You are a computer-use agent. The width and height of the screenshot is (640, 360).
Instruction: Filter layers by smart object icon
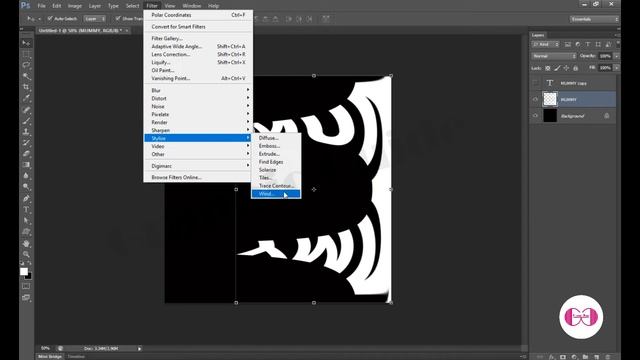[x=608, y=44]
